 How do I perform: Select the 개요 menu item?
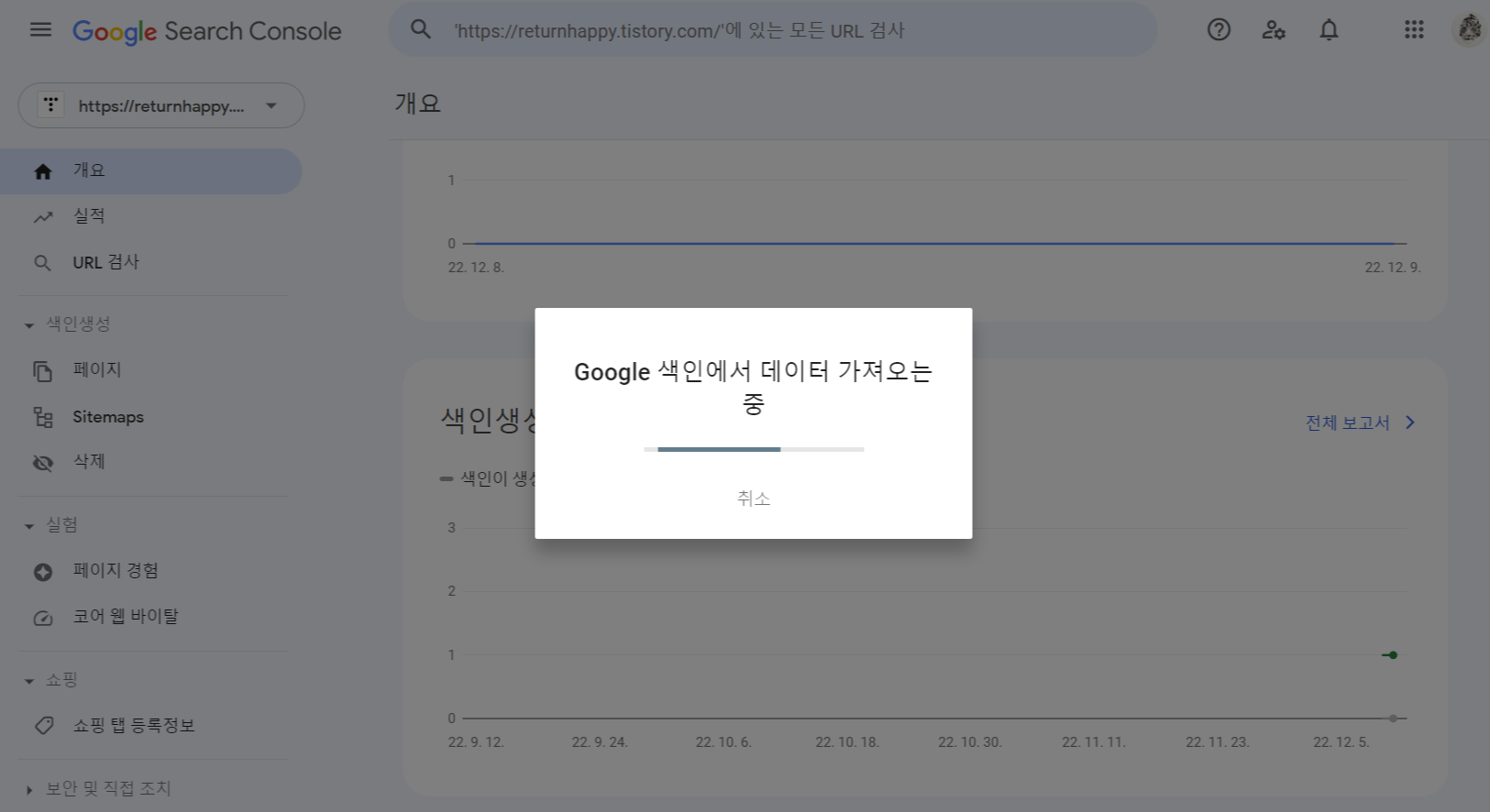150,171
